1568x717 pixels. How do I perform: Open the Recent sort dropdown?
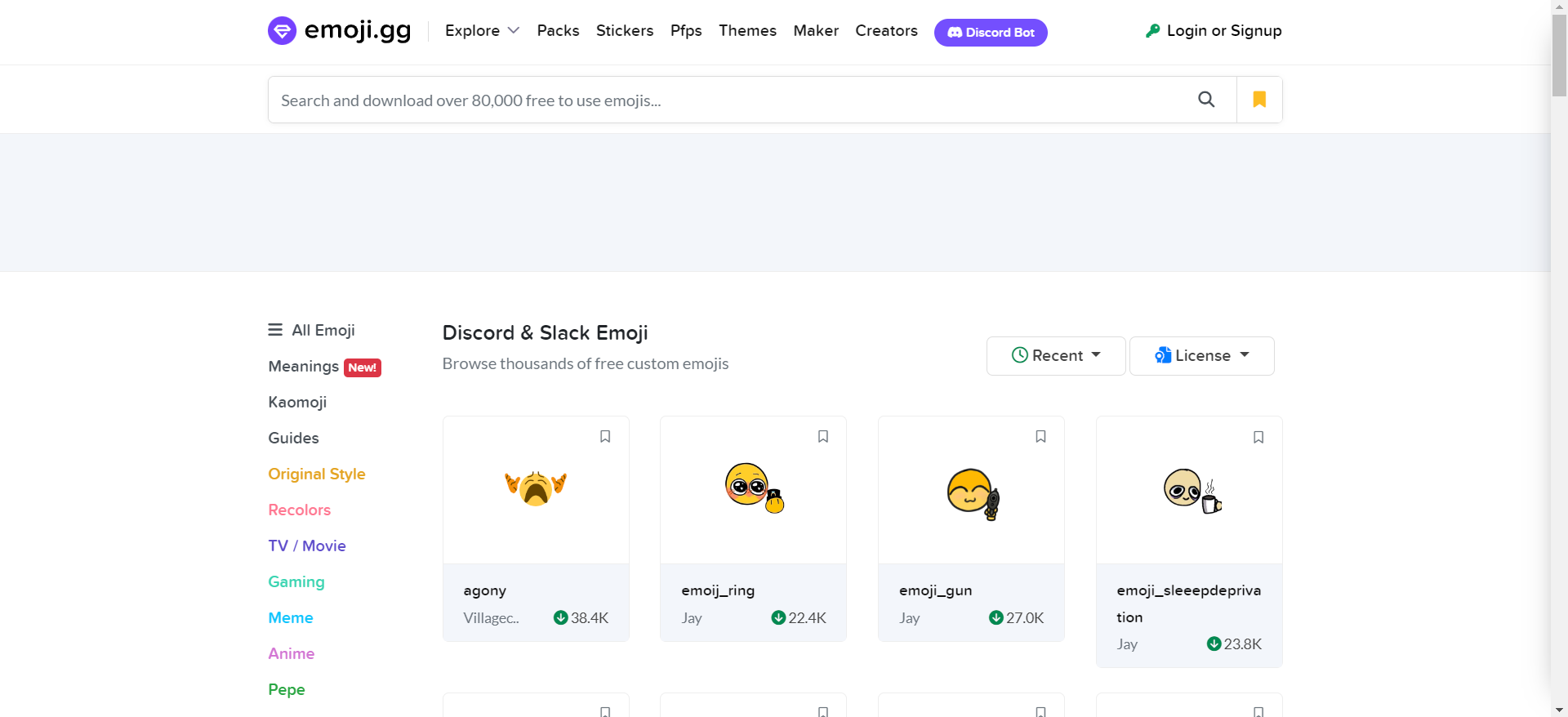[1056, 356]
